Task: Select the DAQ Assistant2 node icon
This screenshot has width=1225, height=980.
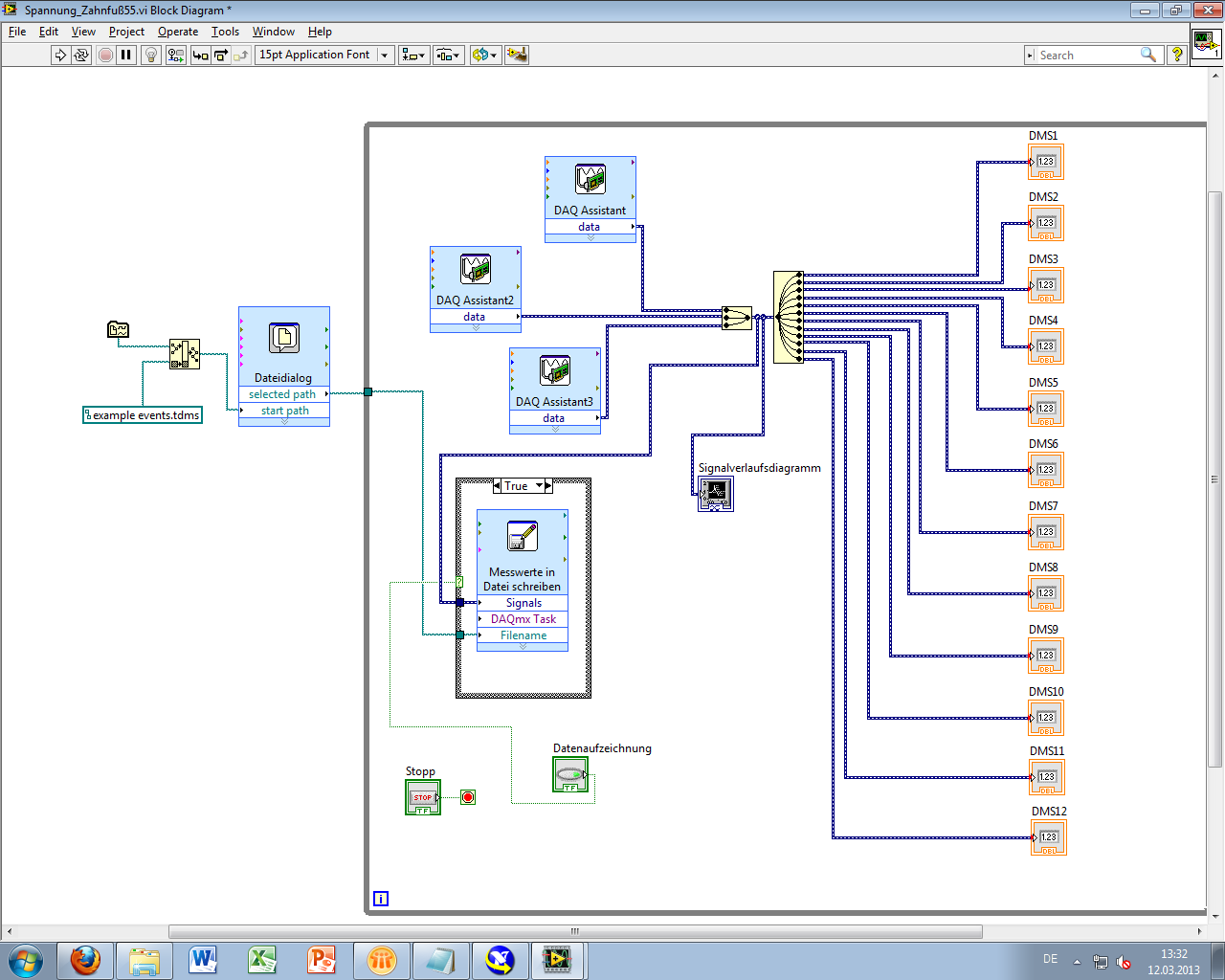Action: point(476,270)
